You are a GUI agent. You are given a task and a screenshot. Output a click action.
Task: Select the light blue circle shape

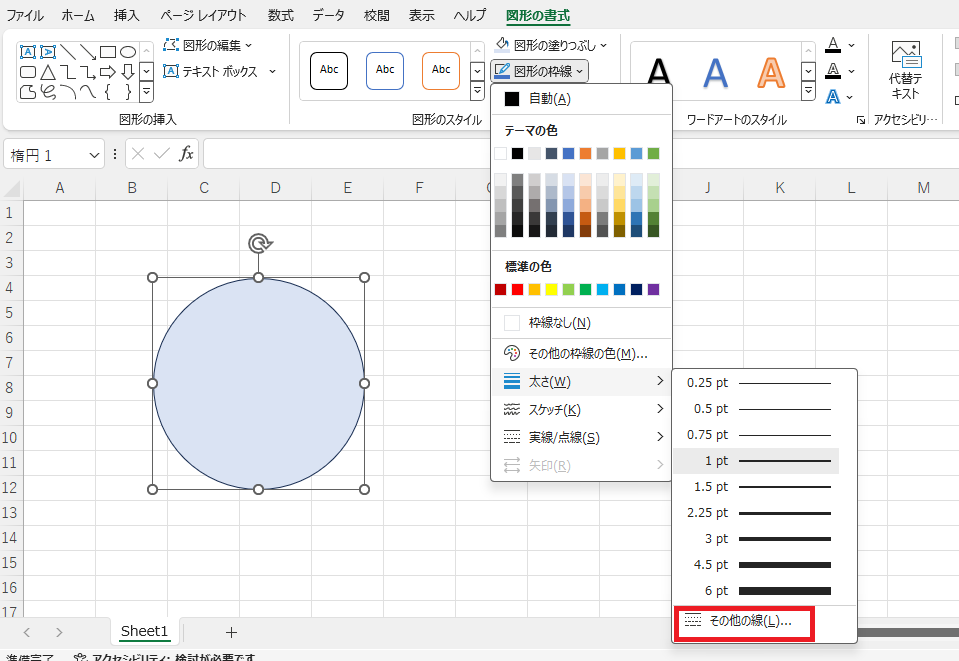pos(259,383)
